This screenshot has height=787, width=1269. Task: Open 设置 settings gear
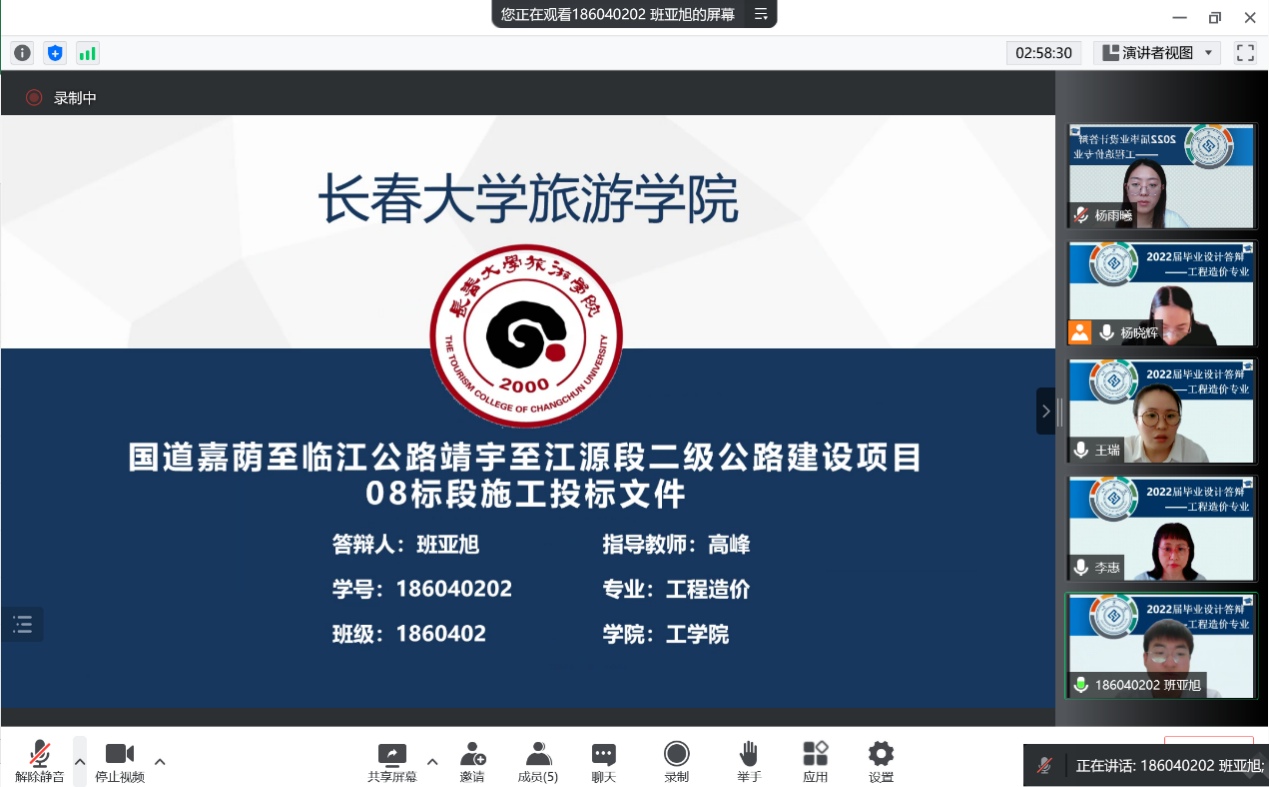[x=881, y=762]
